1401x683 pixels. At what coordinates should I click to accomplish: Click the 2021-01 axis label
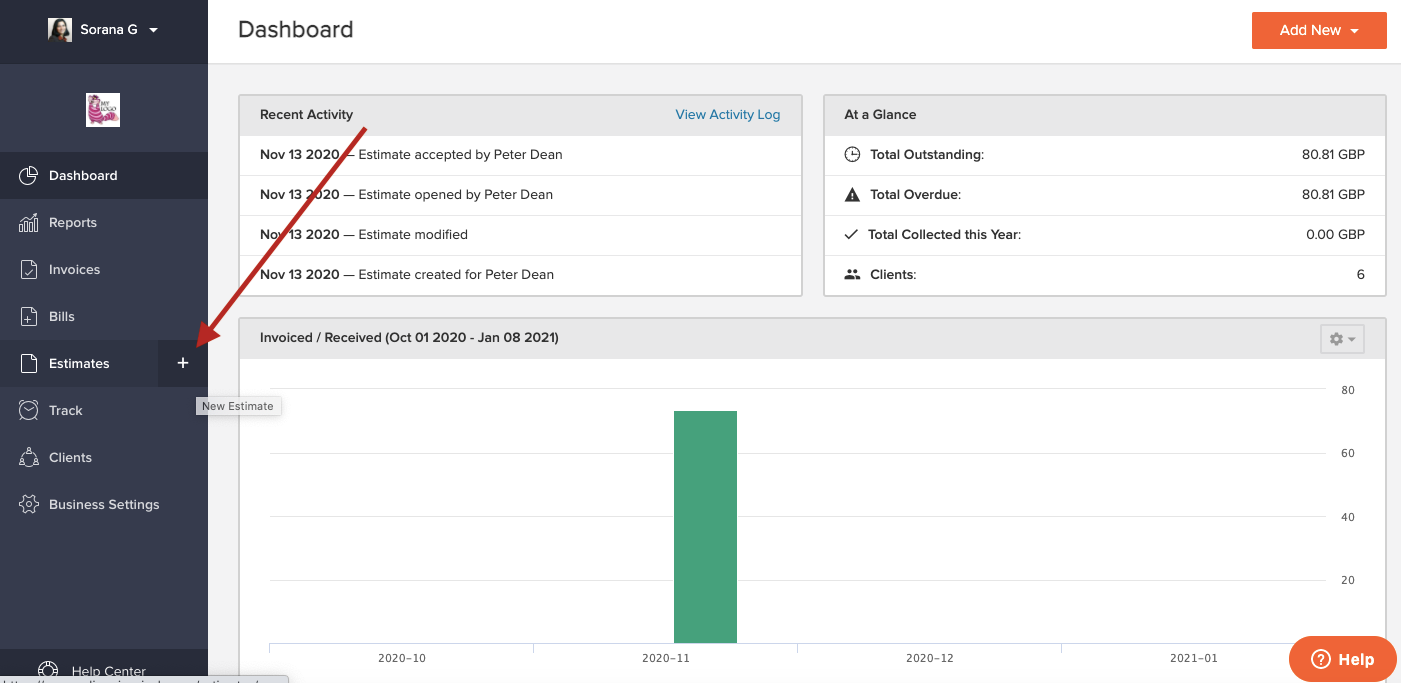(1194, 659)
